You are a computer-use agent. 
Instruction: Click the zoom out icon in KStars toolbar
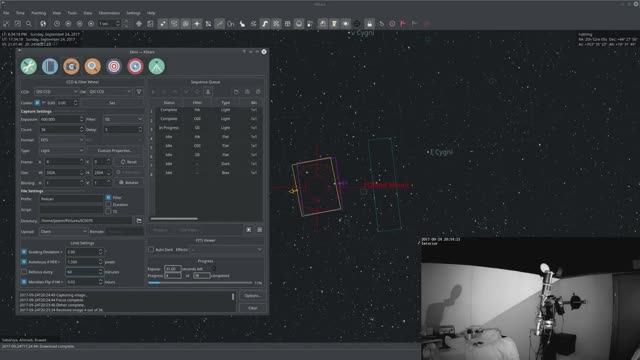pos(18,24)
